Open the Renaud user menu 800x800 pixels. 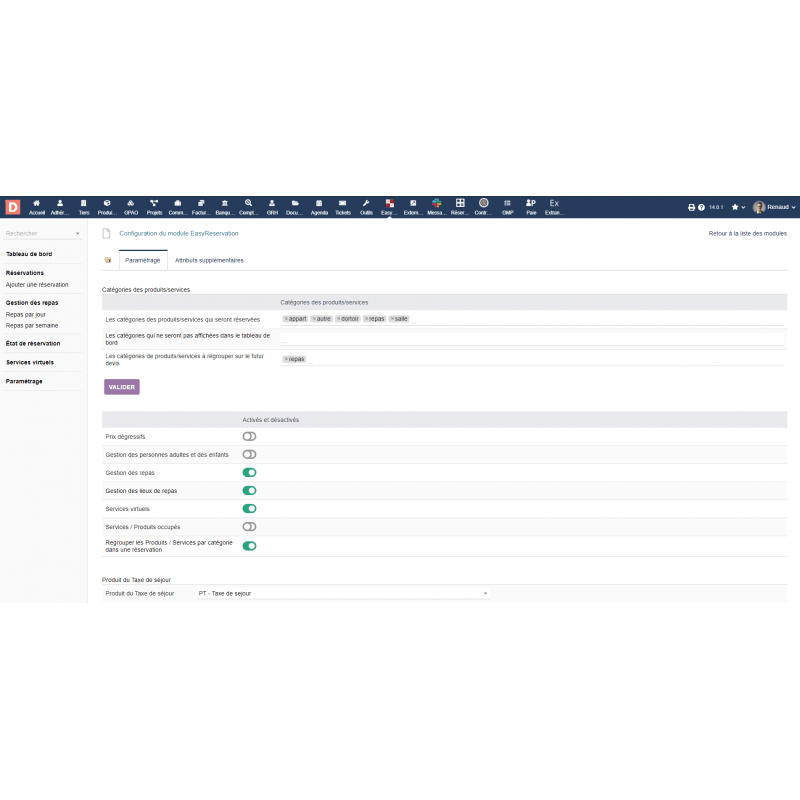[774, 207]
